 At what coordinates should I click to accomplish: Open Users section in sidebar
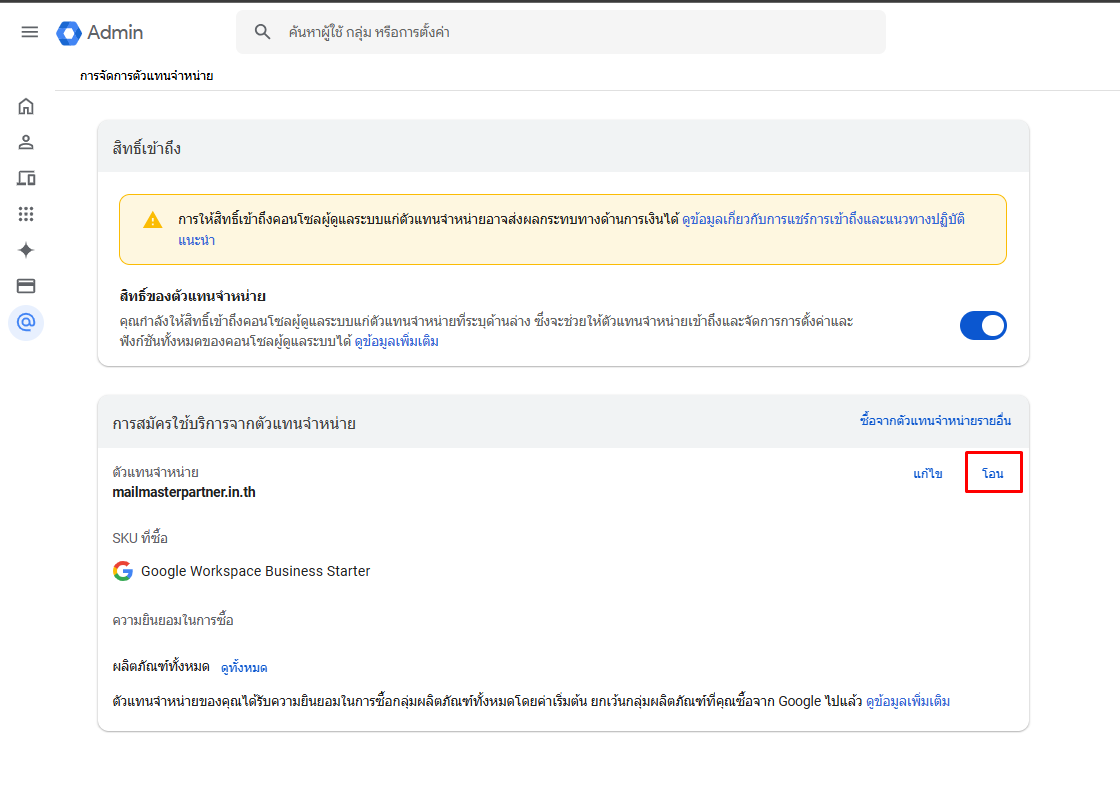(x=26, y=142)
